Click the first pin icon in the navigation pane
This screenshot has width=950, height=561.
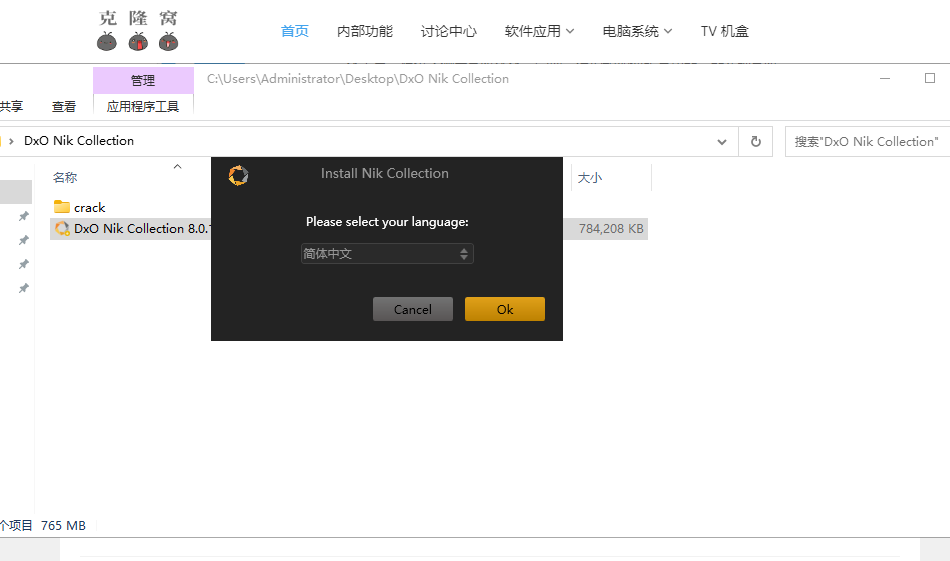23,216
